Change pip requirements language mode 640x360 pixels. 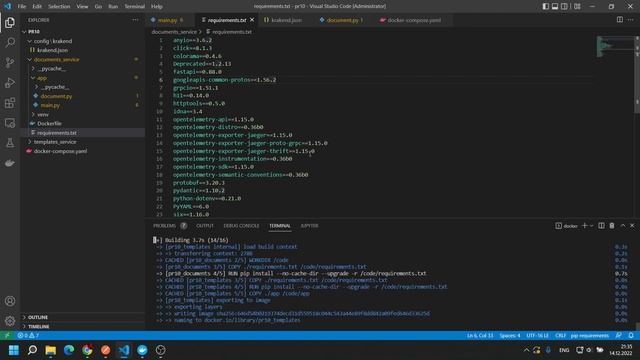coord(590,336)
